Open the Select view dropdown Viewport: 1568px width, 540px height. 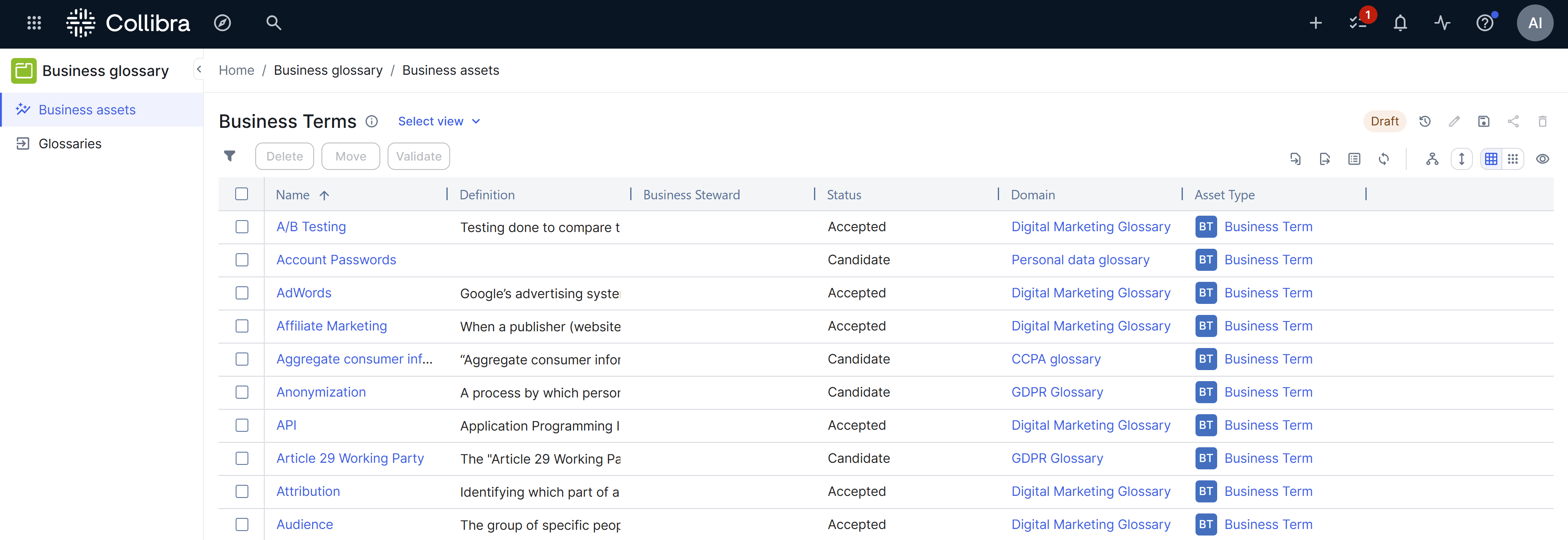(439, 121)
